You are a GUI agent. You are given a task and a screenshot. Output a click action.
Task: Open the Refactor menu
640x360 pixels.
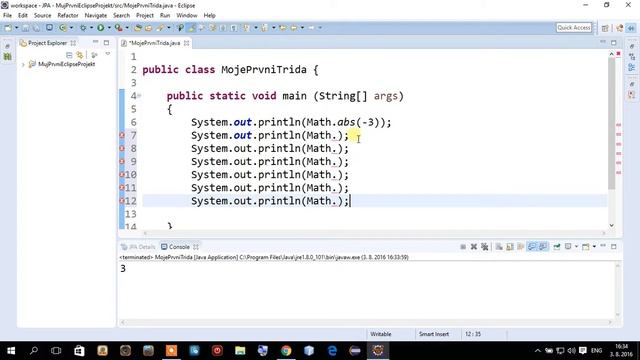pyautogui.click(x=68, y=16)
